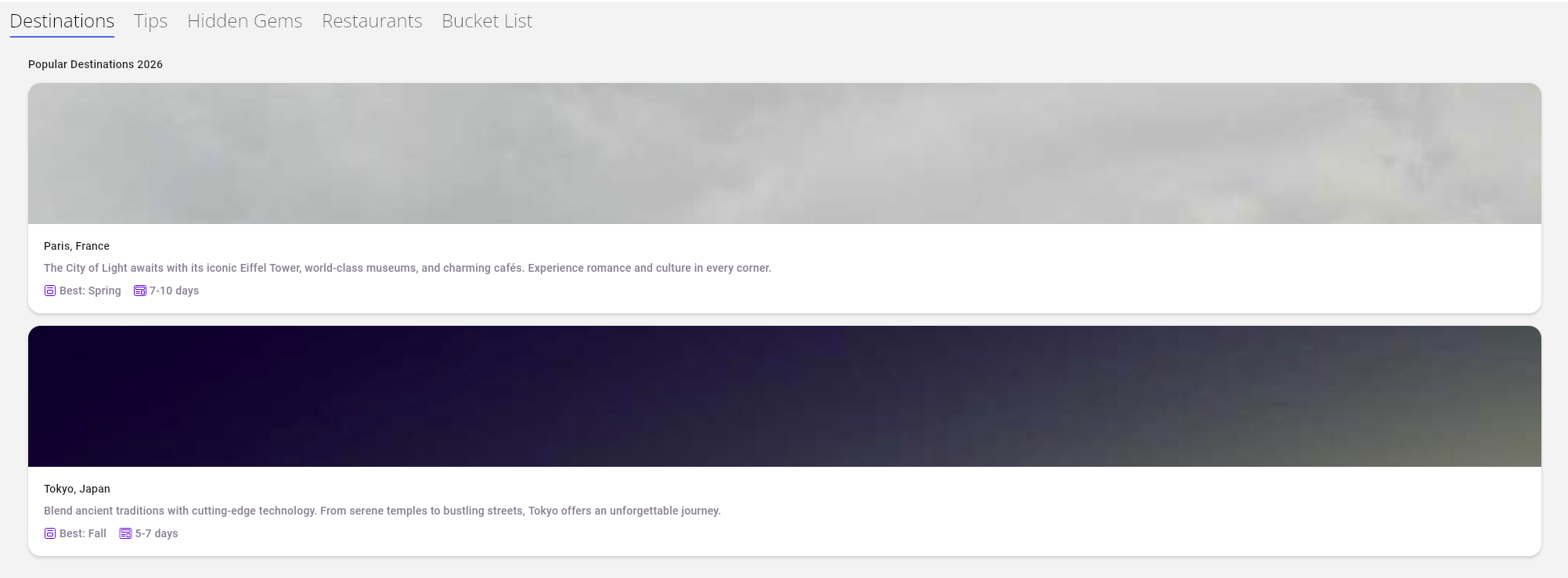The height and width of the screenshot is (578, 1568).
Task: Click the calendar icon beside Best: Fall
Action: pyautogui.click(x=50, y=533)
